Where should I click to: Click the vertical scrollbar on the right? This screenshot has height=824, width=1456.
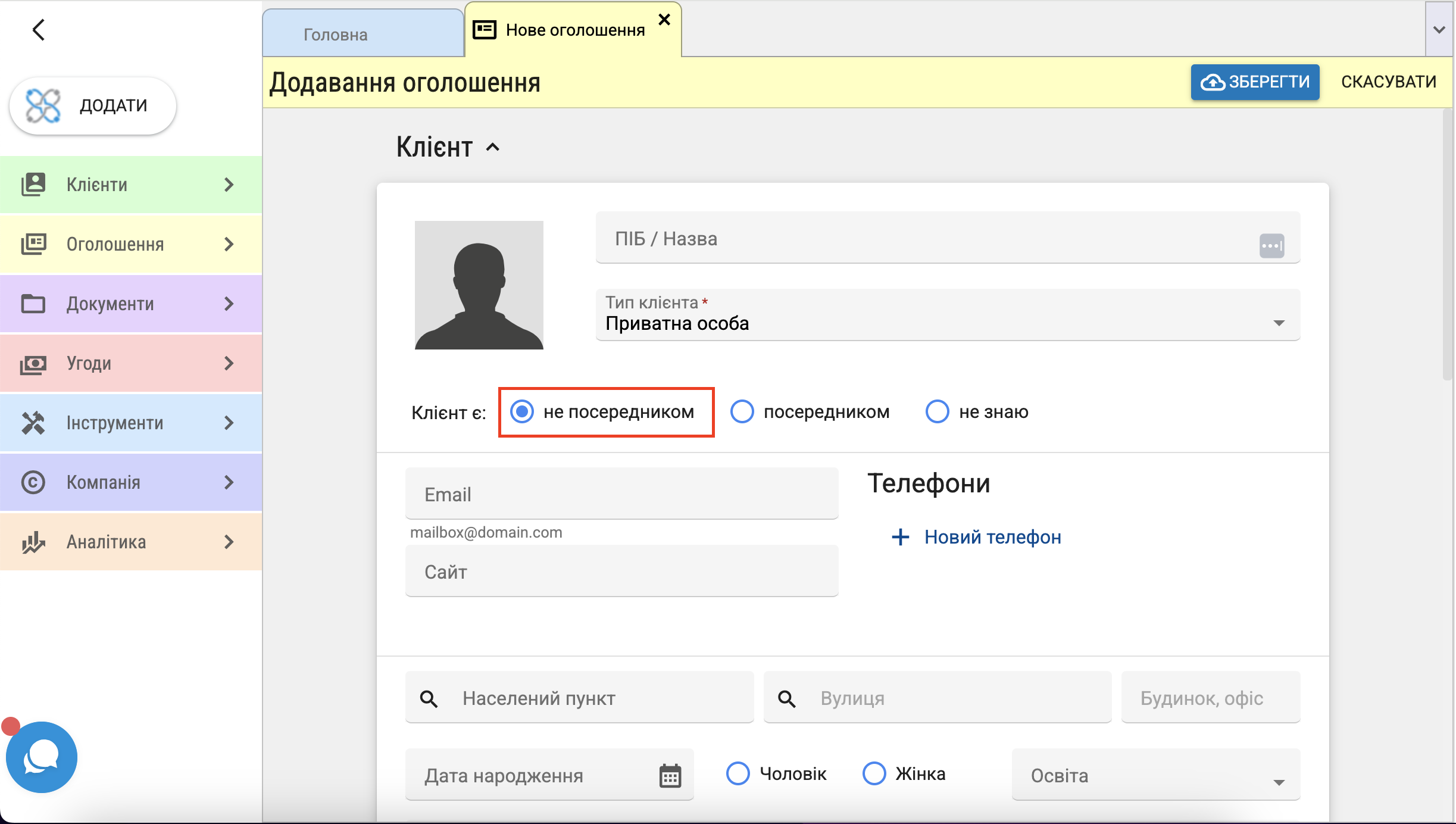(1448, 244)
